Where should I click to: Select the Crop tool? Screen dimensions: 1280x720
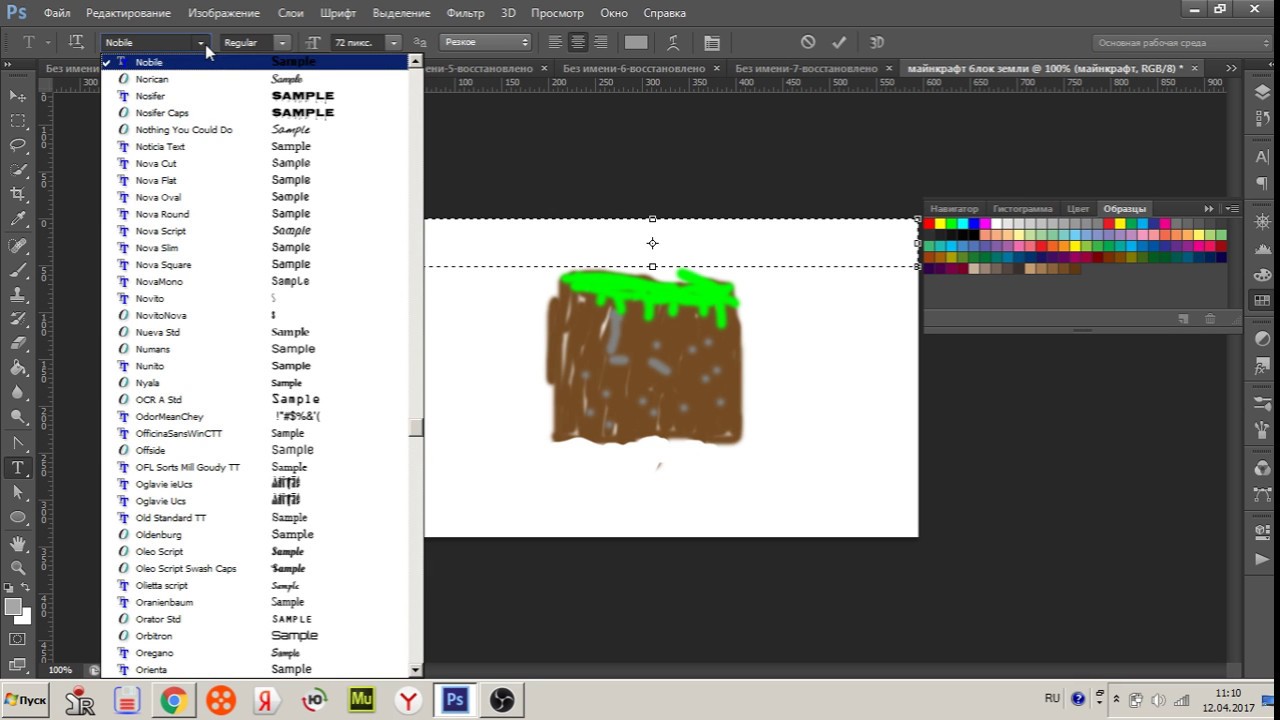(18, 194)
